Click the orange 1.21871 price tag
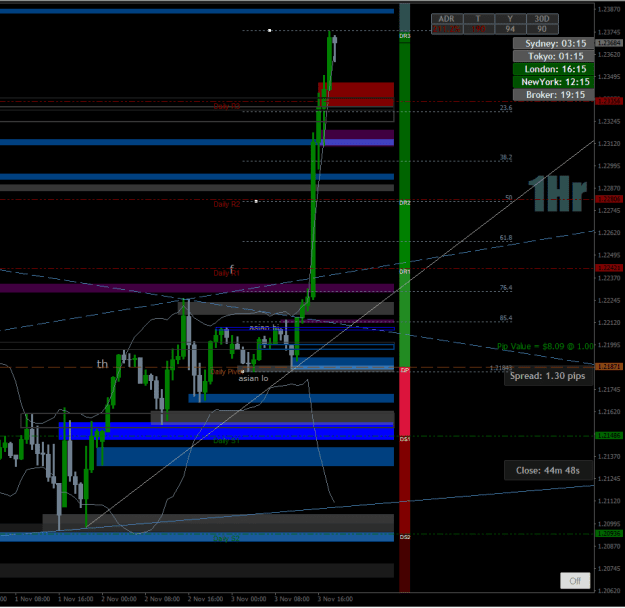This screenshot has height=608, width=625. (x=609, y=366)
